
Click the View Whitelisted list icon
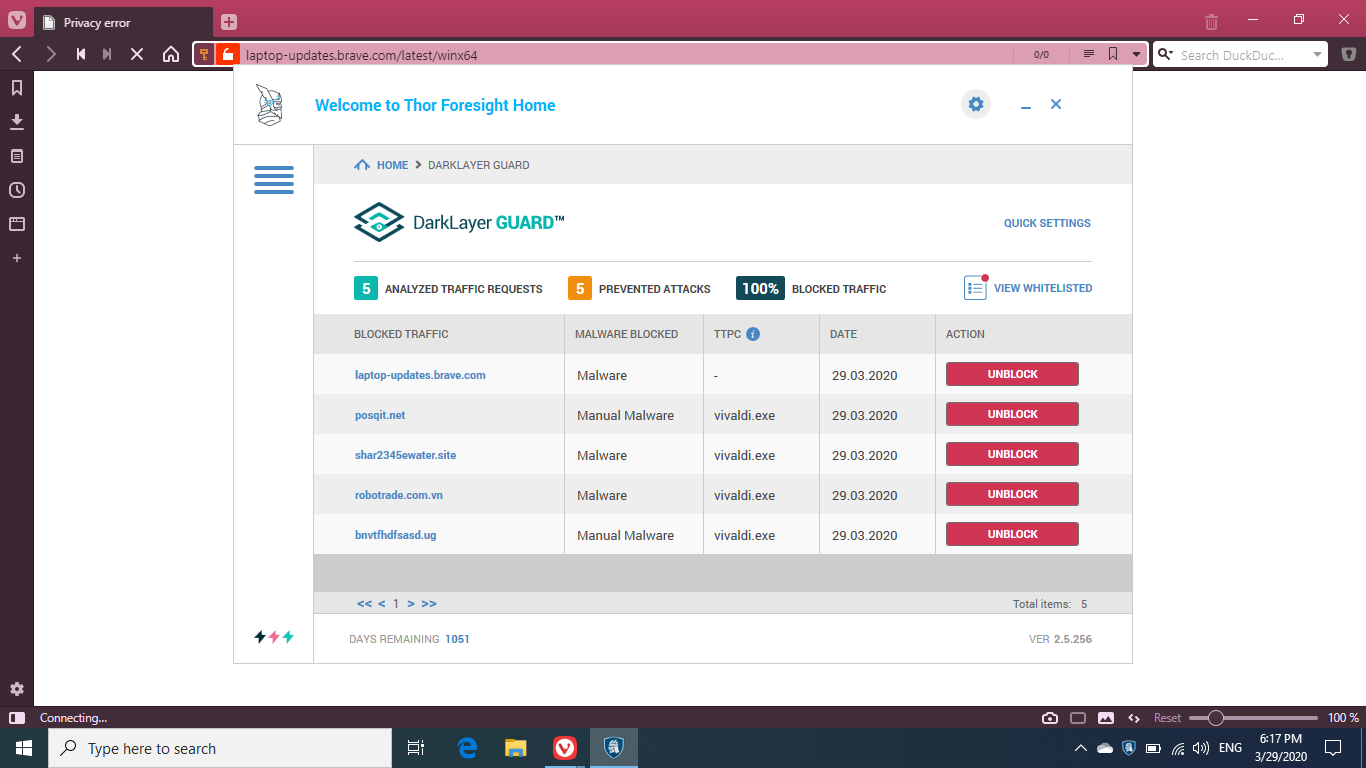(976, 287)
